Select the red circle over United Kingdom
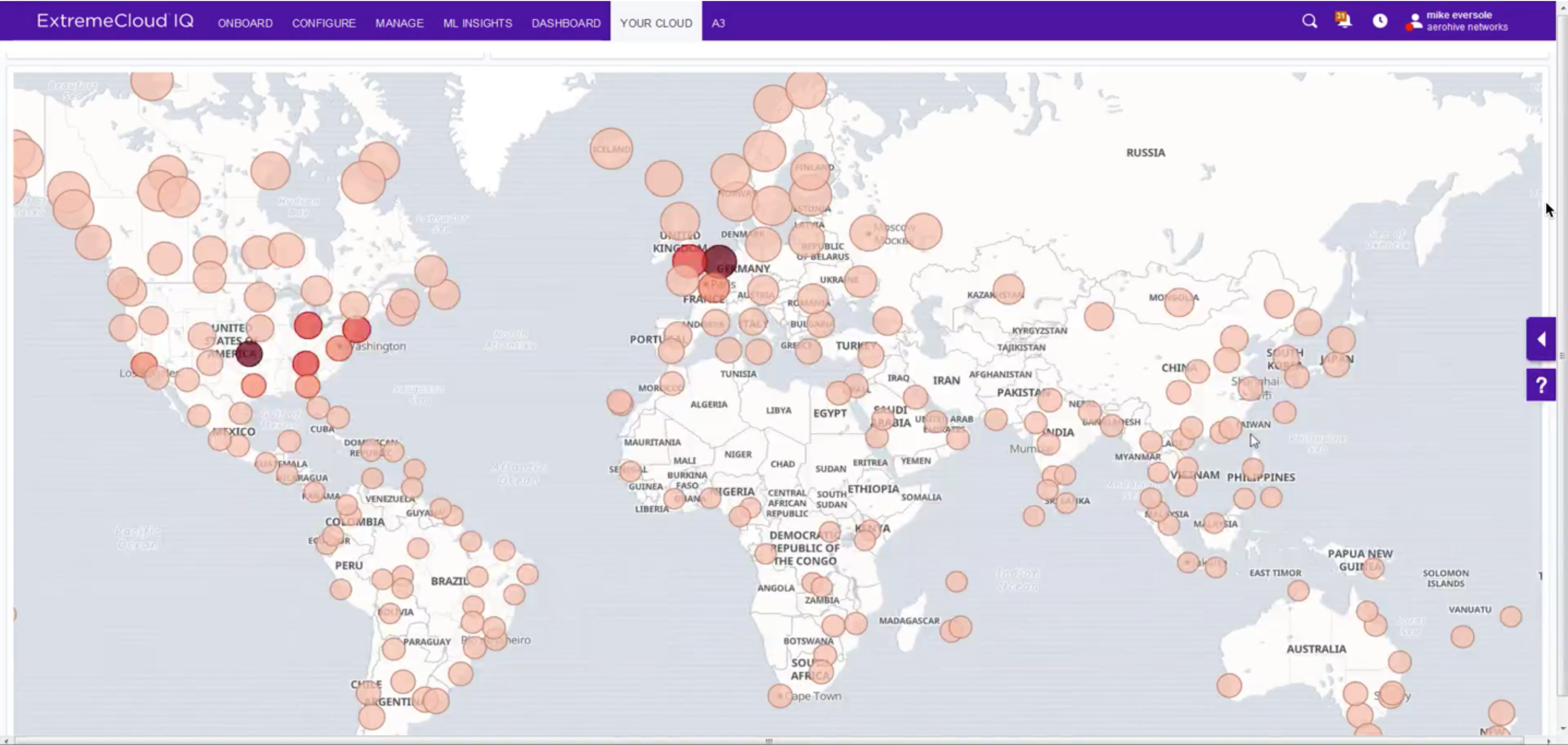Image resolution: width=1568 pixels, height=745 pixels. [x=689, y=261]
